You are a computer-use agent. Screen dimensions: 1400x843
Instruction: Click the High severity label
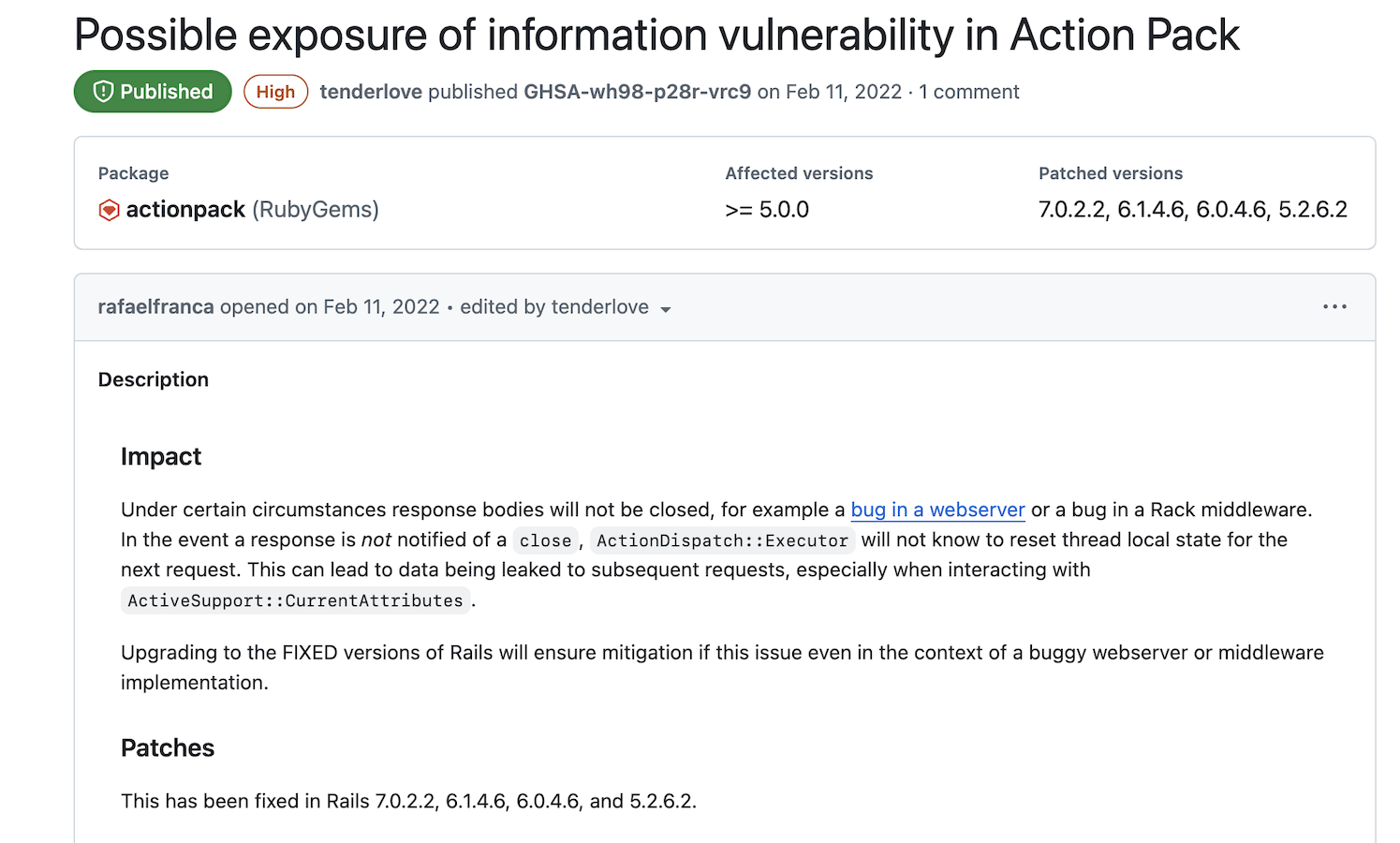pos(275,92)
